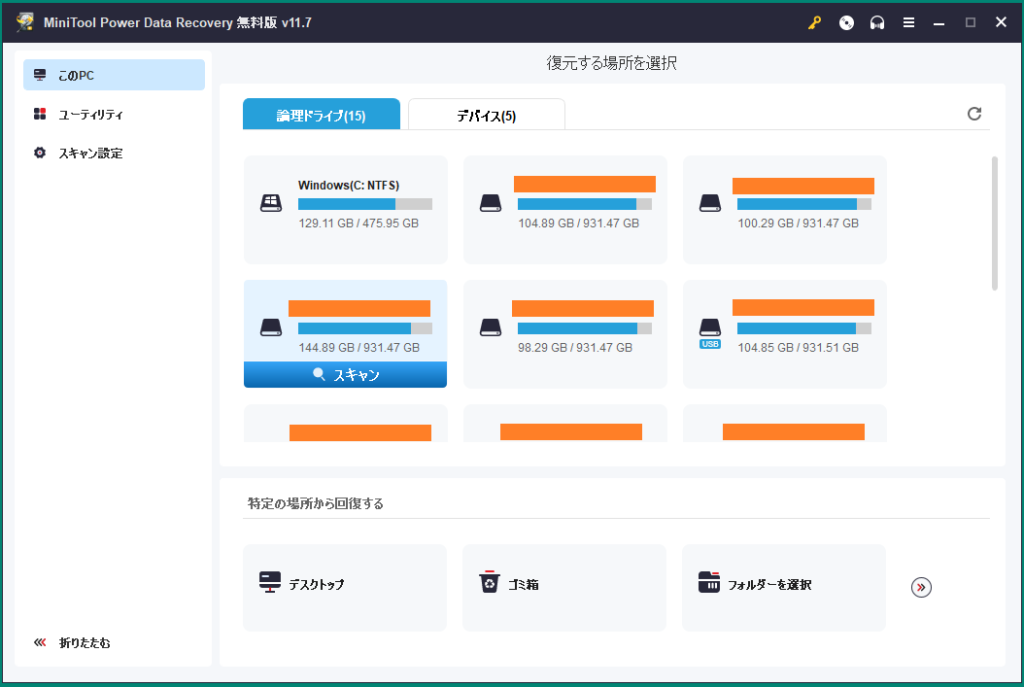This screenshot has width=1024, height=687.
Task: Open support via the headset icon
Action: [877, 22]
